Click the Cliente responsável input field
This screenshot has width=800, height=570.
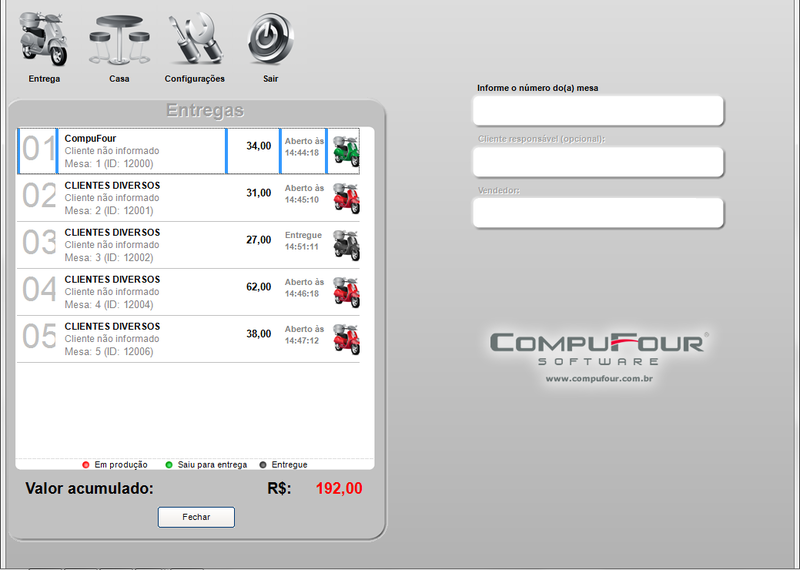(x=598, y=162)
